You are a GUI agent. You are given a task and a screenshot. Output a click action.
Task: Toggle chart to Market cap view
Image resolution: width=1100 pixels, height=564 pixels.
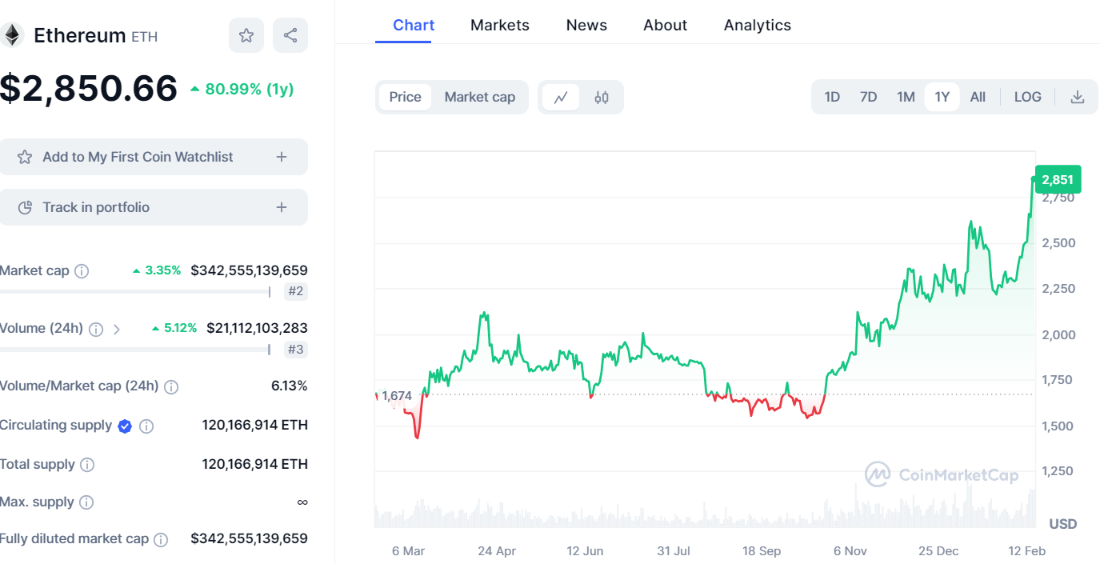479,97
